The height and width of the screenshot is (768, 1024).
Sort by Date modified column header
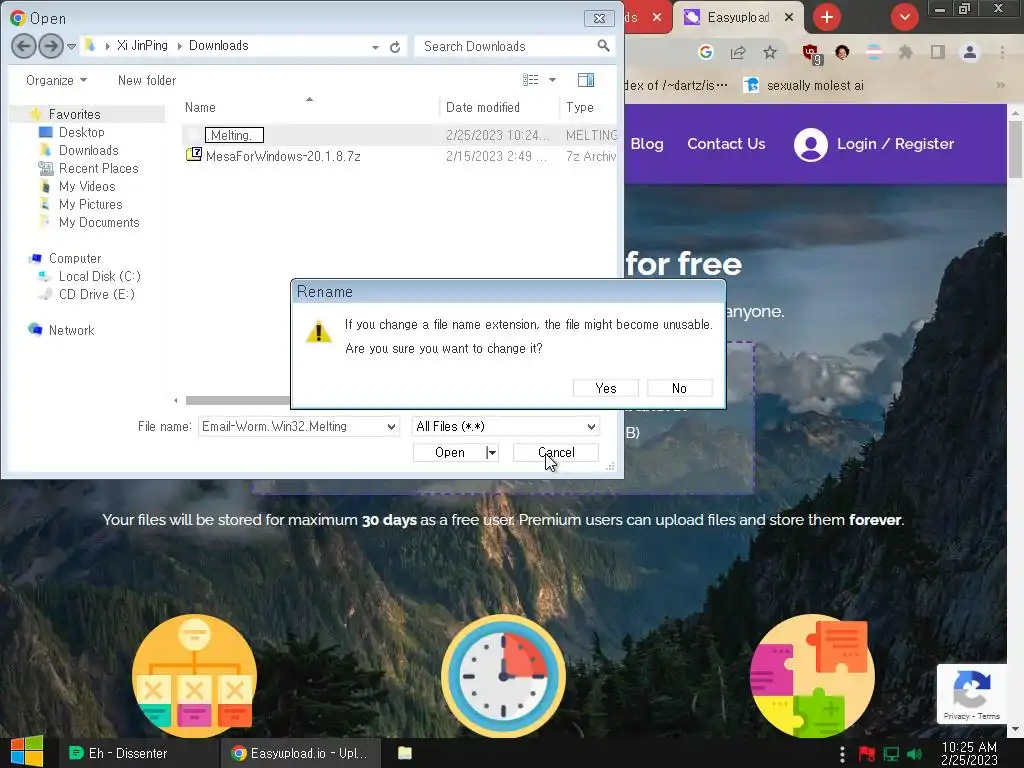[x=483, y=107]
